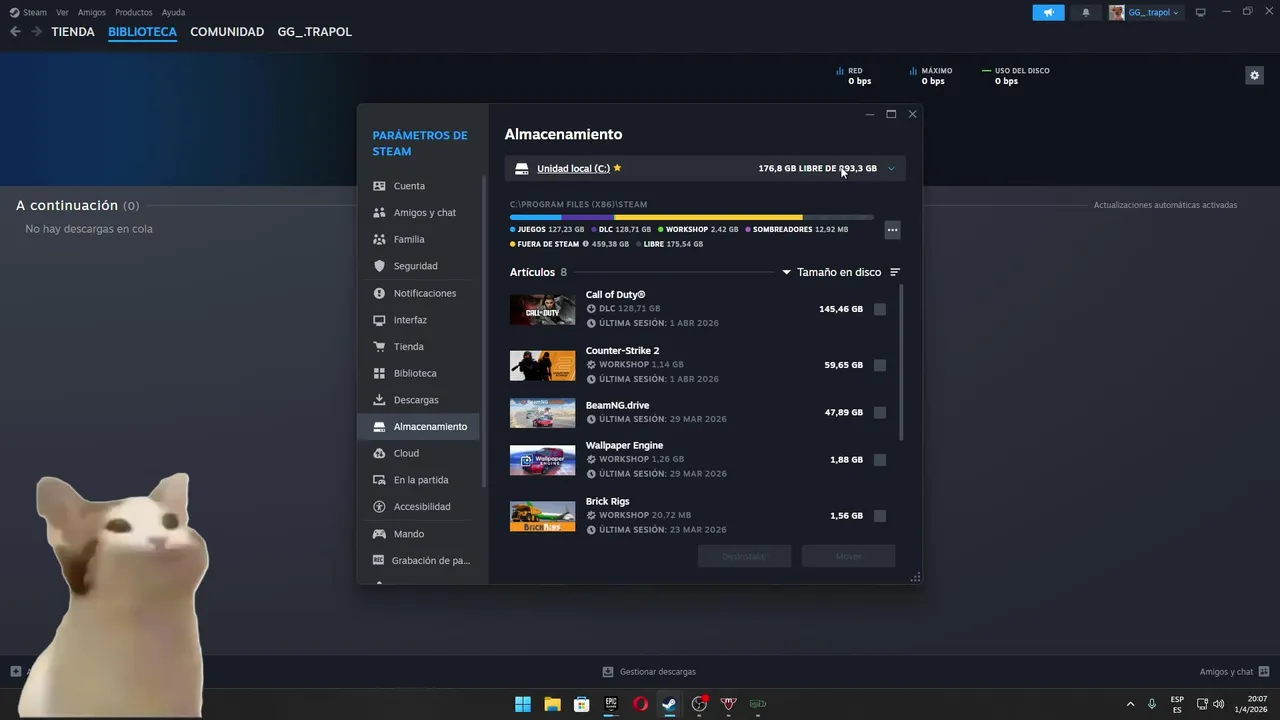Viewport: 1280px width, 720px height.
Task: Click the Mando gamepad icon
Action: pyautogui.click(x=379, y=534)
